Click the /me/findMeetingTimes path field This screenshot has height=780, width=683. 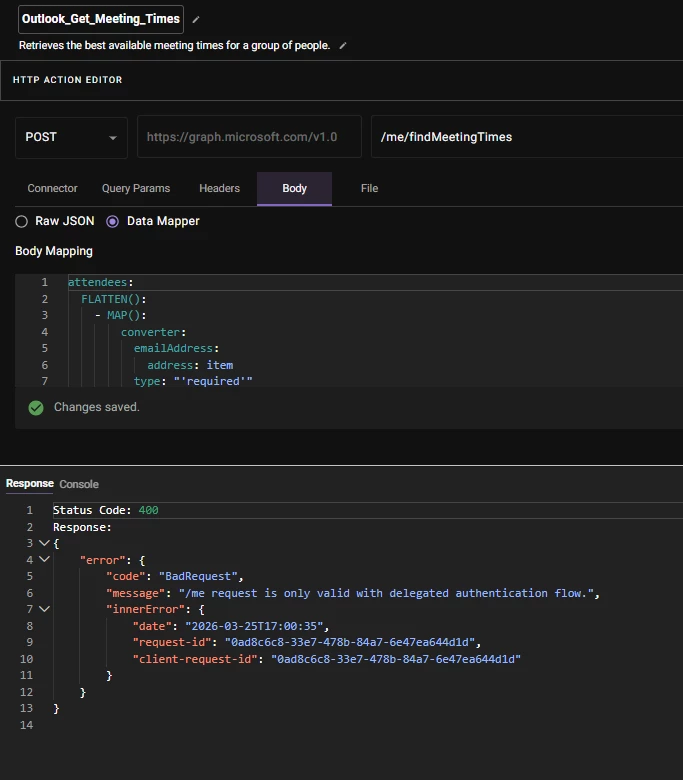point(527,137)
